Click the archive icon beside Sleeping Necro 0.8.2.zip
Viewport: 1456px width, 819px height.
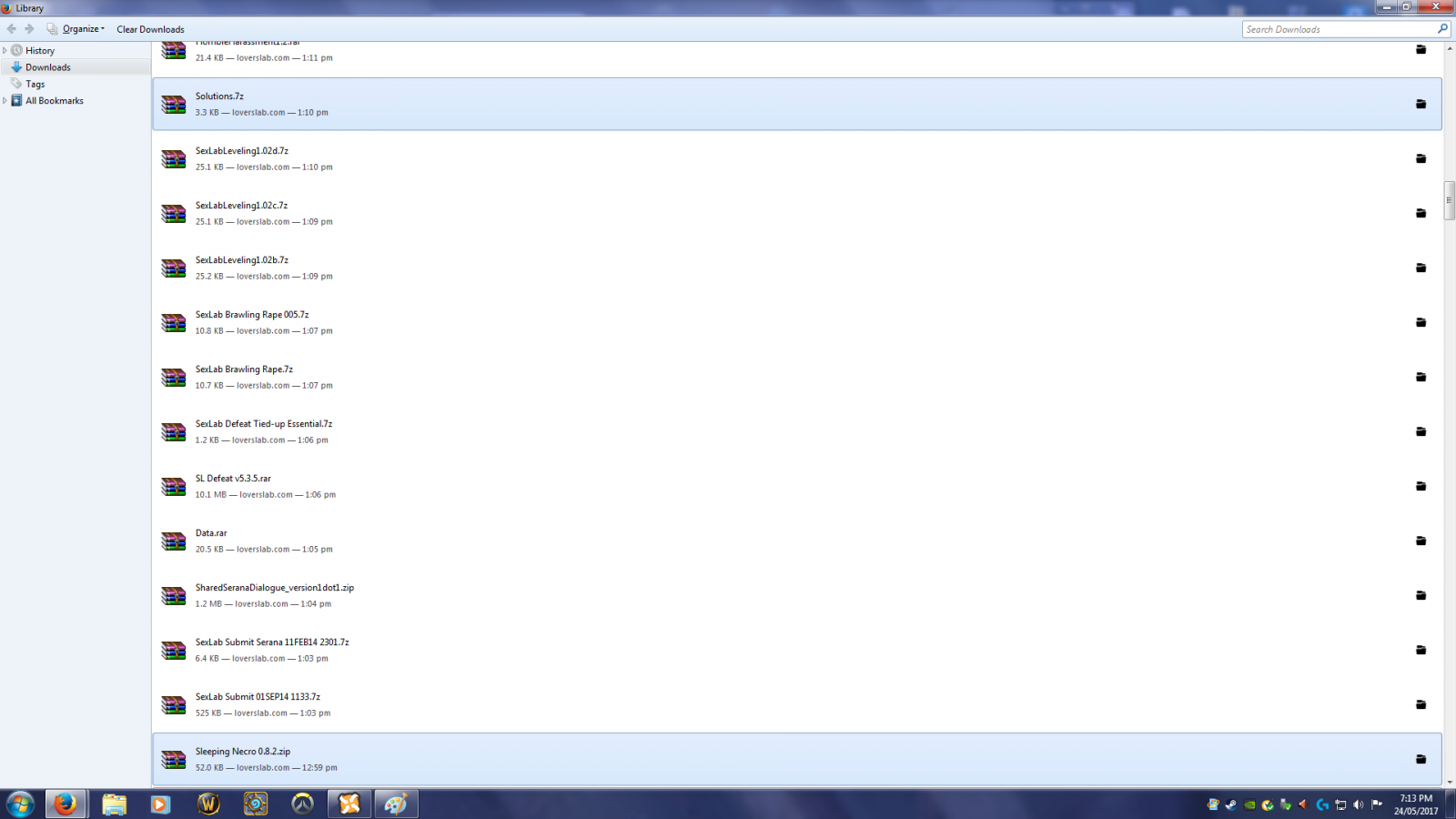click(x=174, y=760)
